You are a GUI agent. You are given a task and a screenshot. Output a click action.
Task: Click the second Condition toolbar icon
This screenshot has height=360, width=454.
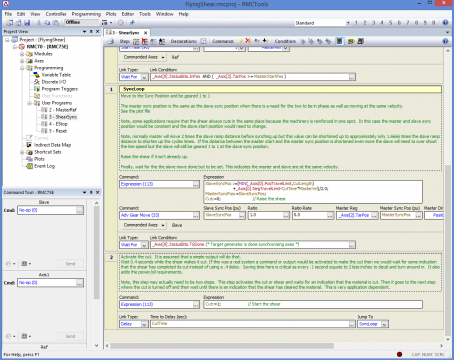click(311, 41)
